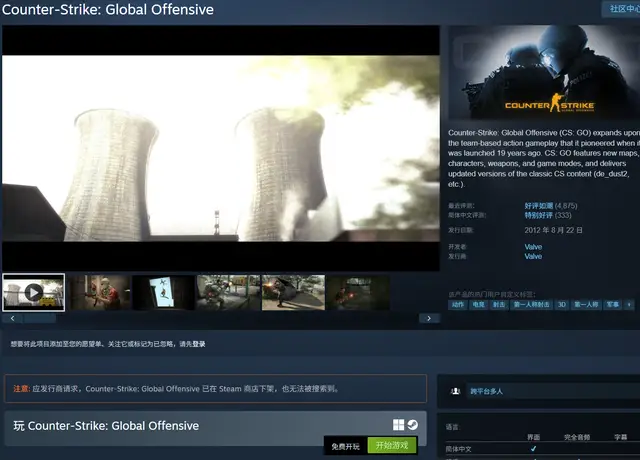Open the Valve developer link

coord(533,247)
